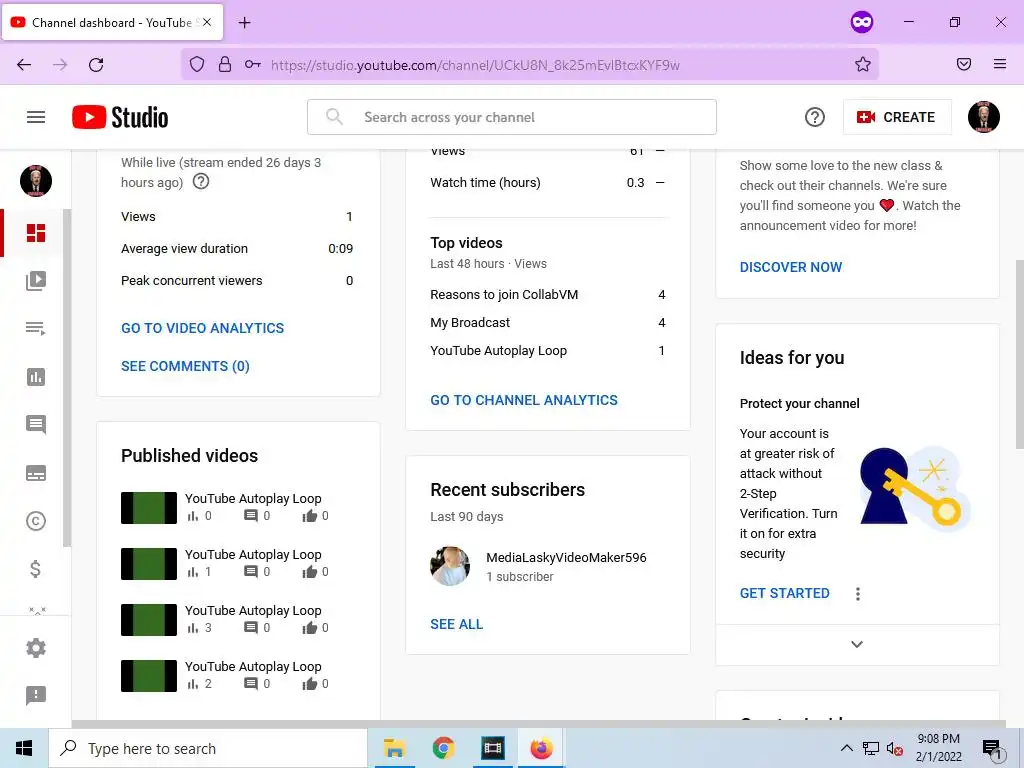1024x768 pixels.
Task: Click the tracking protection shield icon
Action: click(197, 64)
